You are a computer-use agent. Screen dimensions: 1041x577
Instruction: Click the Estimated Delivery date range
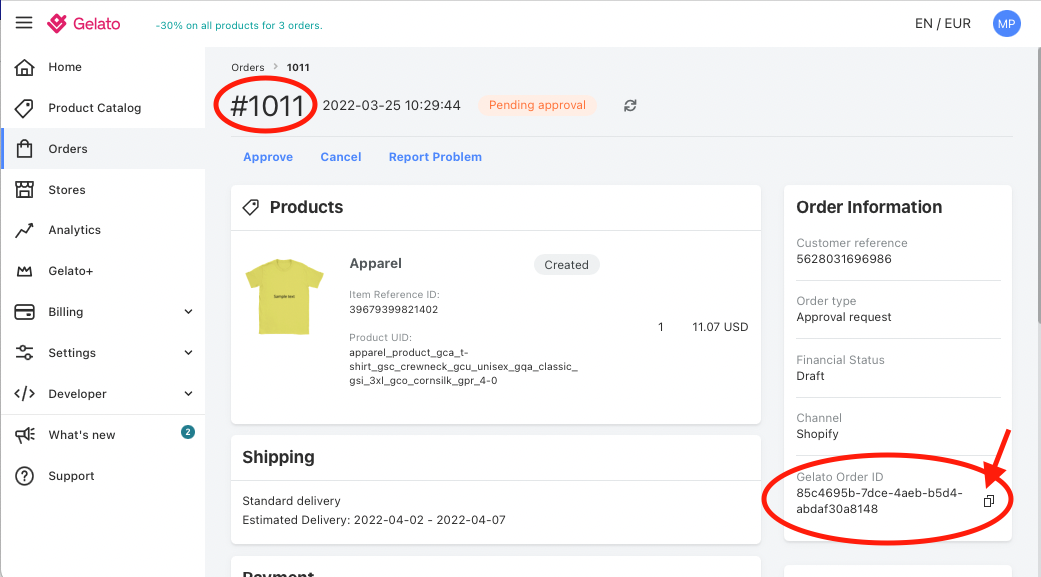374,520
